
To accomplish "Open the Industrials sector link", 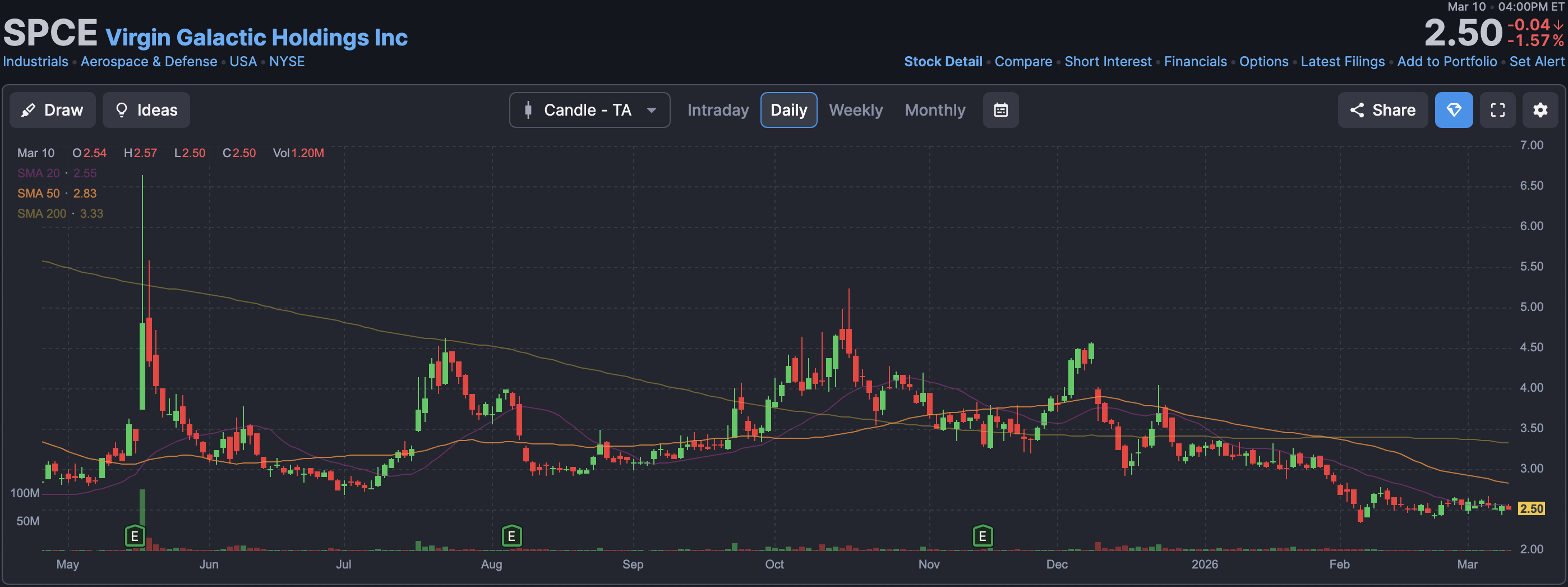I will tap(35, 62).
